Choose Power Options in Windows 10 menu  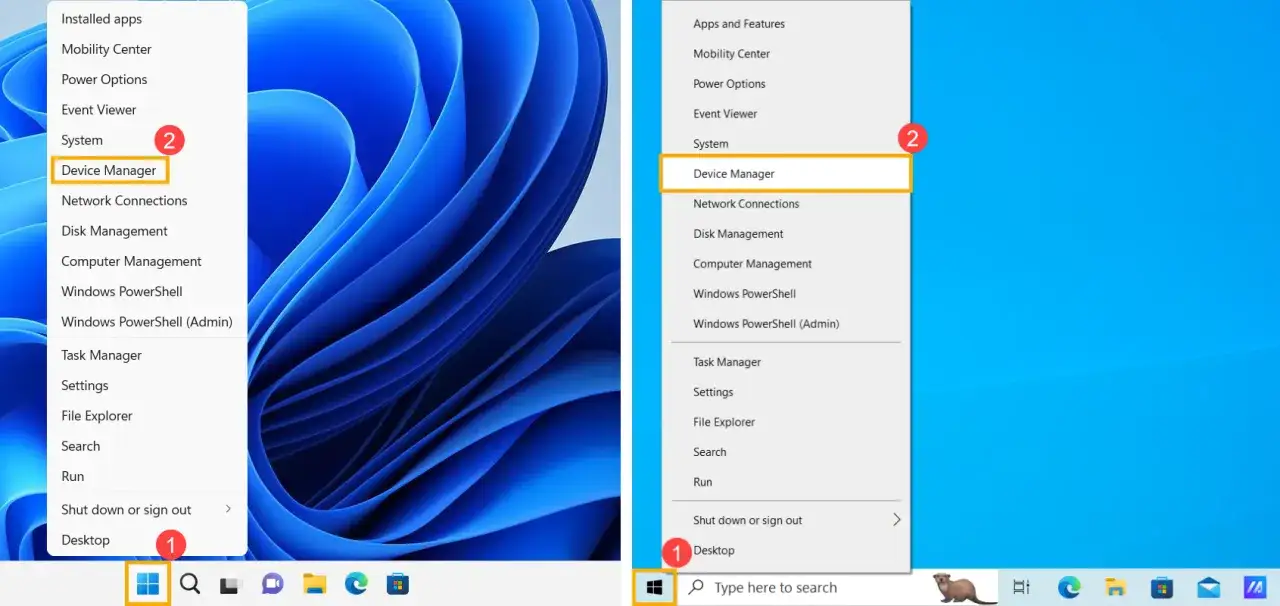pyautogui.click(x=786, y=84)
